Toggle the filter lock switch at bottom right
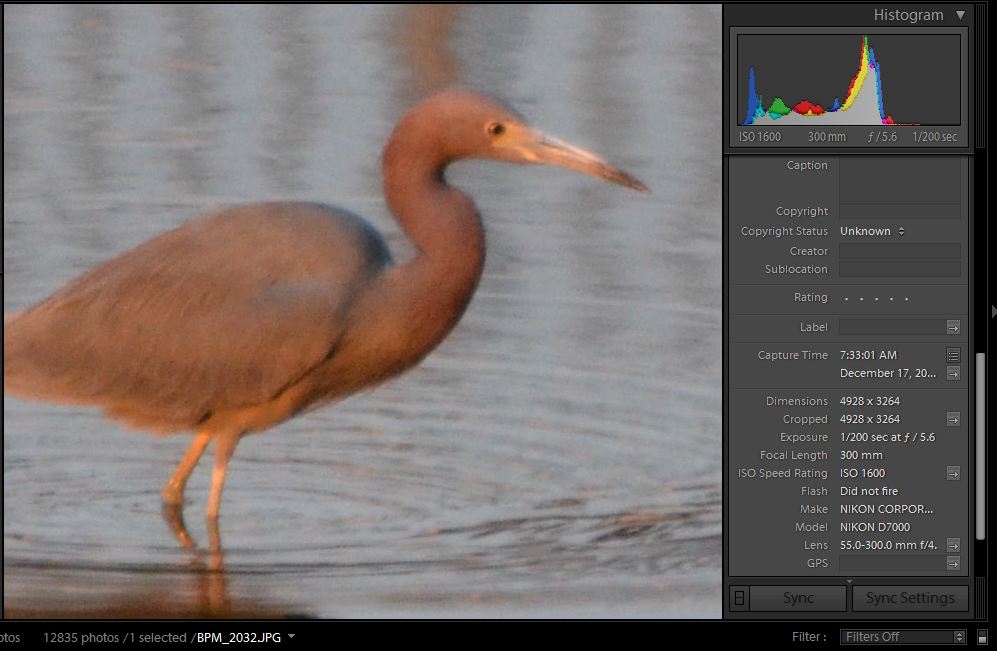Viewport: 997px width, 651px height. tap(982, 637)
